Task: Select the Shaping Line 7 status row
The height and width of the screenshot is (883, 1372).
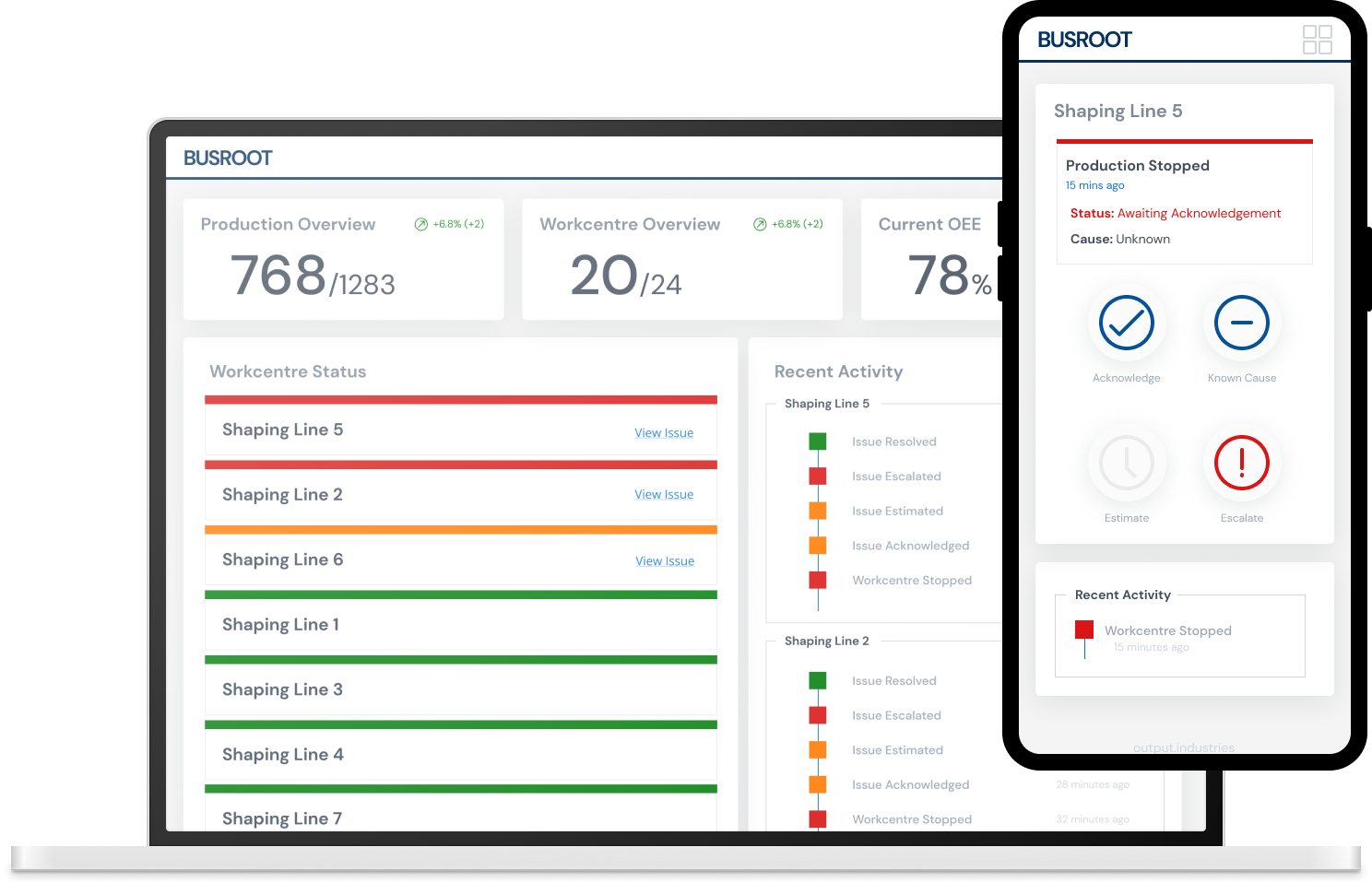Action: [461, 808]
